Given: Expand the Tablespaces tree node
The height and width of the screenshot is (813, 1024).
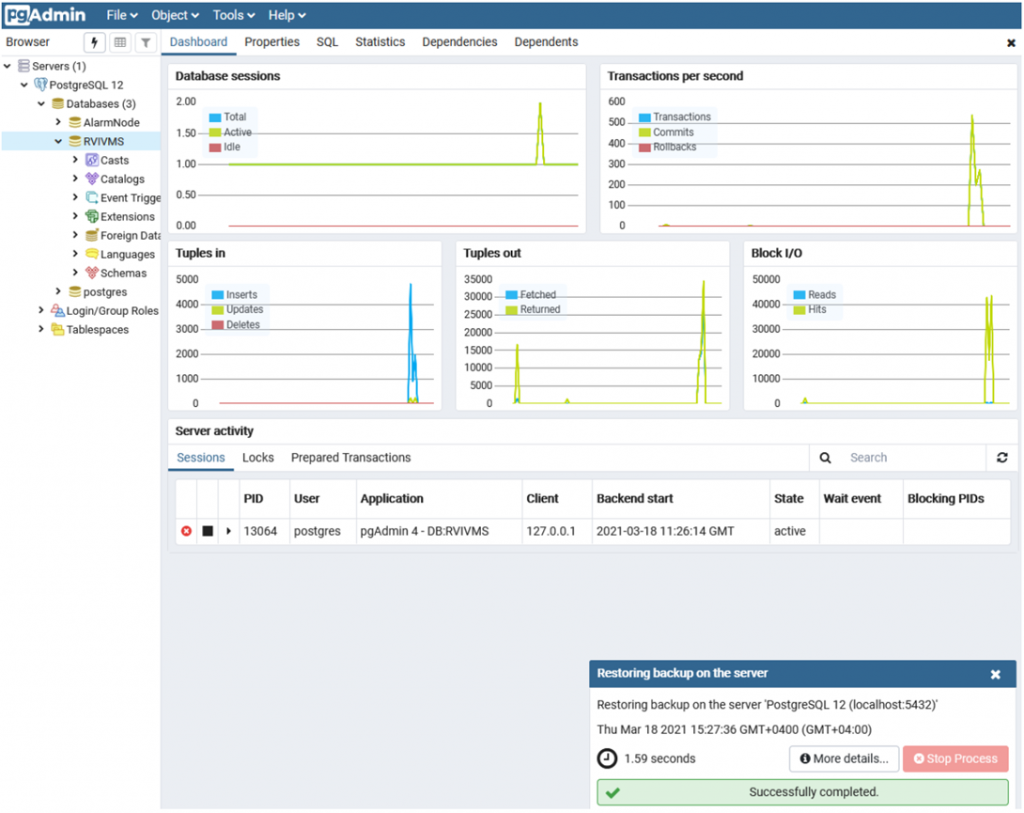Looking at the screenshot, I should (x=42, y=329).
